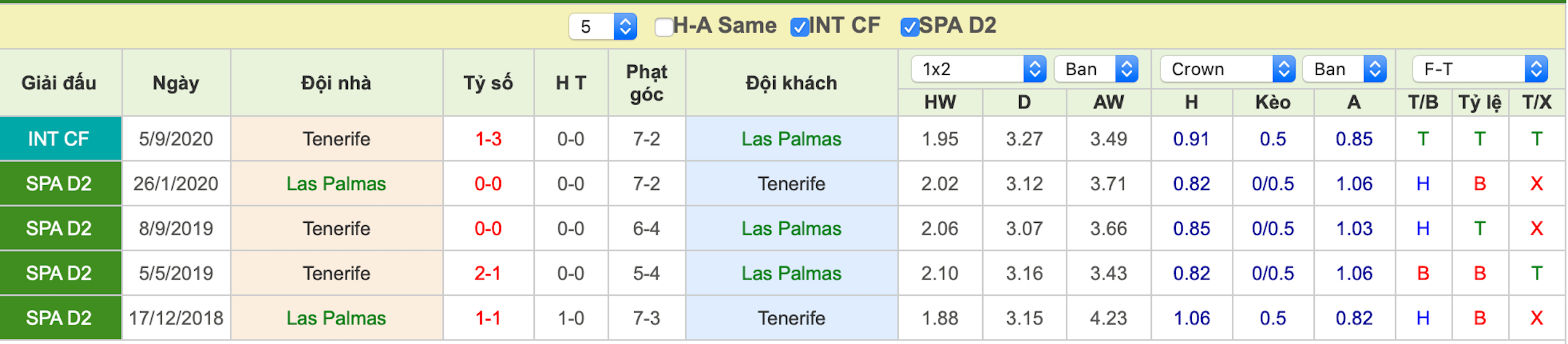Open the match count dropdown showing 5

(x=602, y=26)
